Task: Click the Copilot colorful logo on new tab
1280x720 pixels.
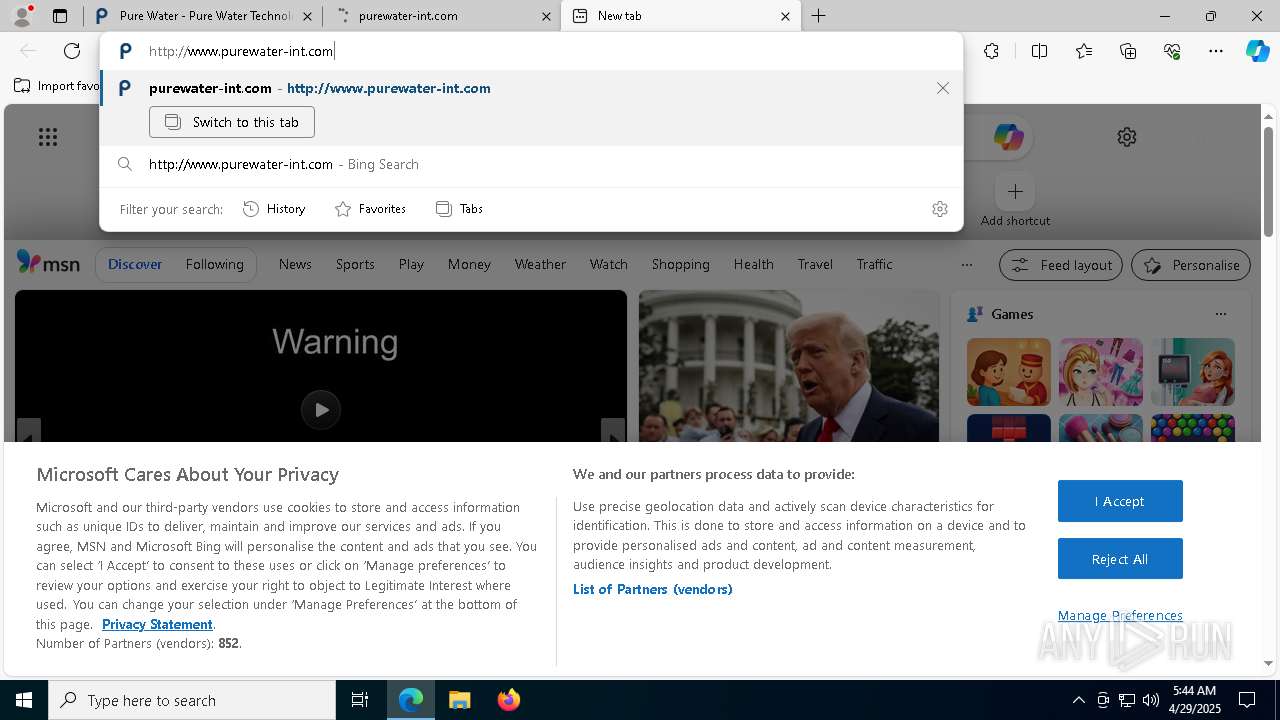Action: pyautogui.click(x=1008, y=137)
